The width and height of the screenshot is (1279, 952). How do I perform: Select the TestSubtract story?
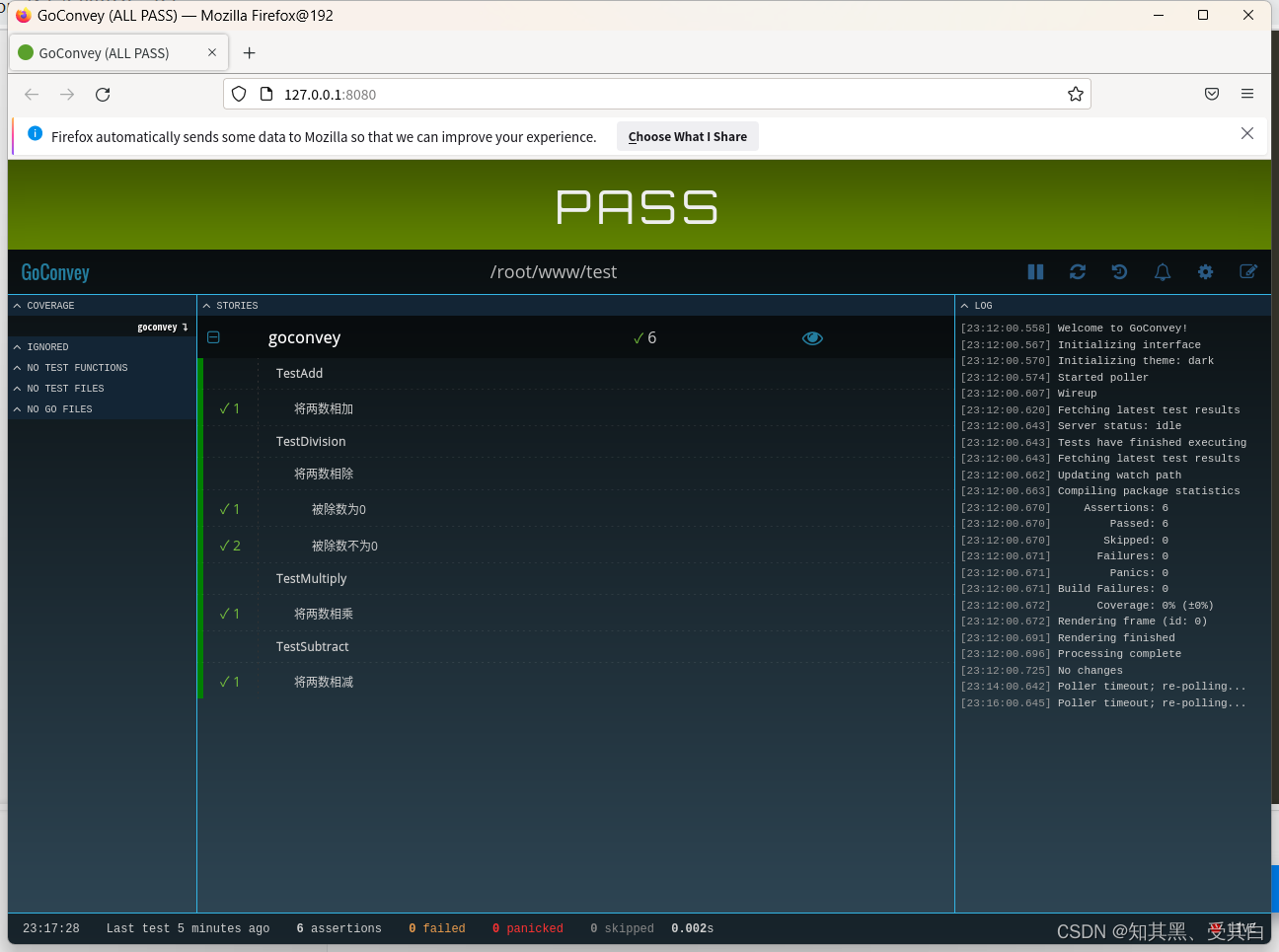tap(312, 646)
